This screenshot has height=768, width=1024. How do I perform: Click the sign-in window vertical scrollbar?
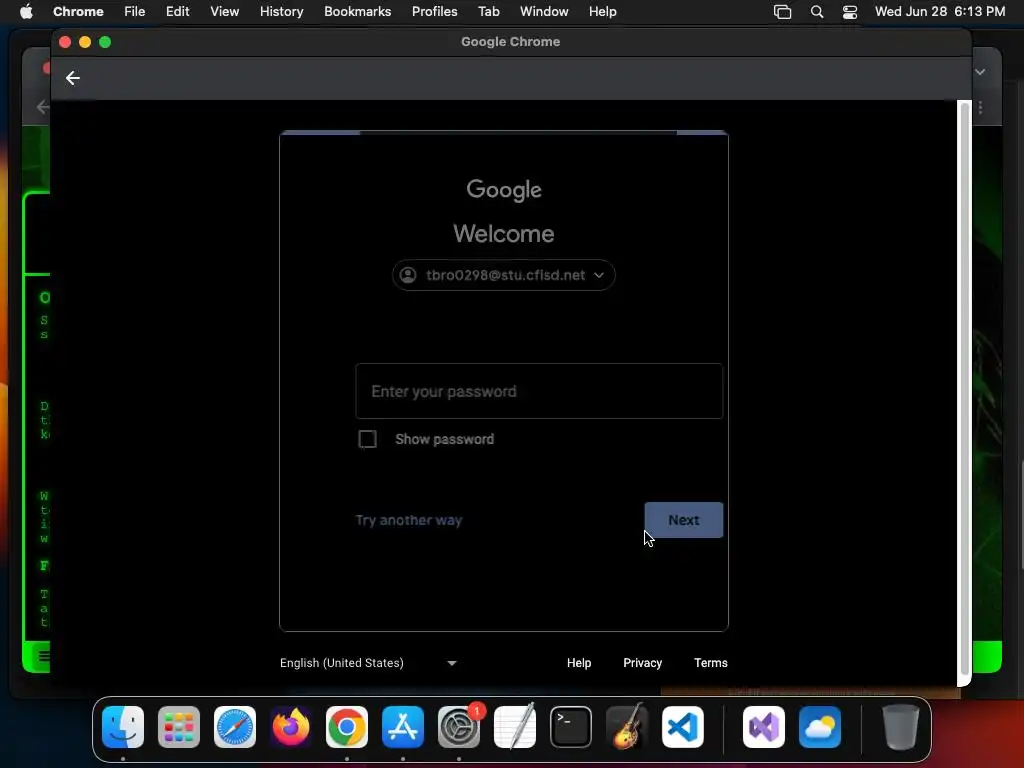pos(964,389)
